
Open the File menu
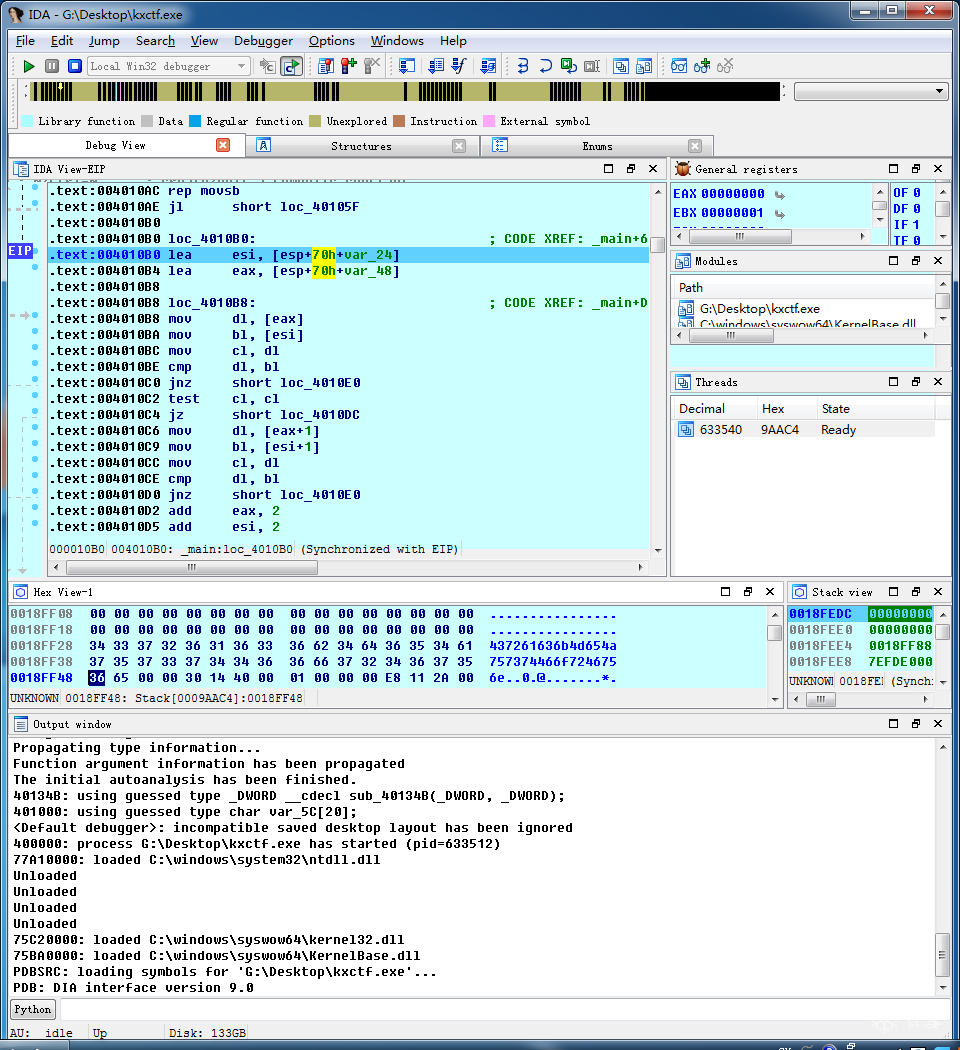(25, 41)
